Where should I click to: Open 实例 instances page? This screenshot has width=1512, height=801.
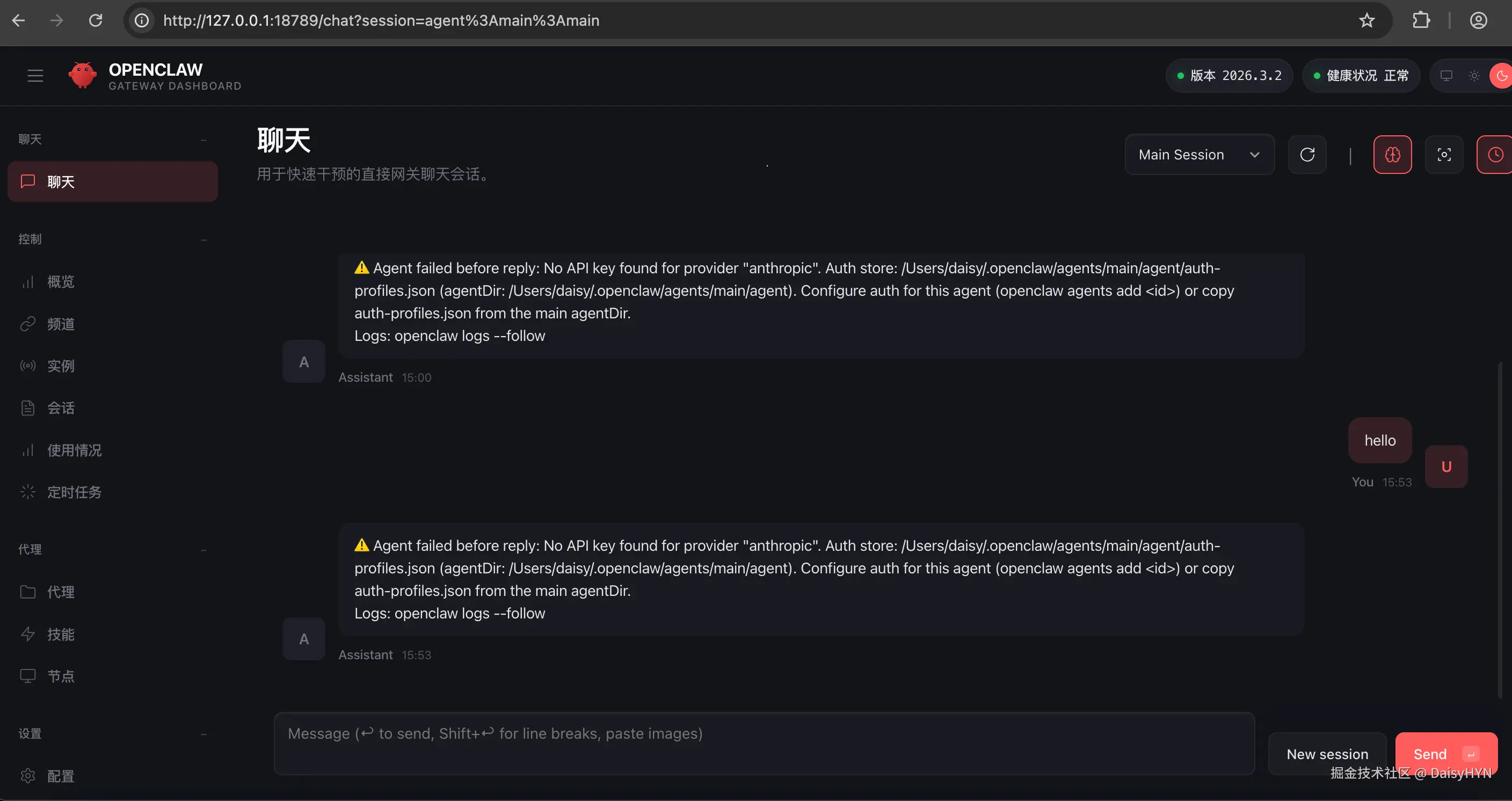pos(61,366)
